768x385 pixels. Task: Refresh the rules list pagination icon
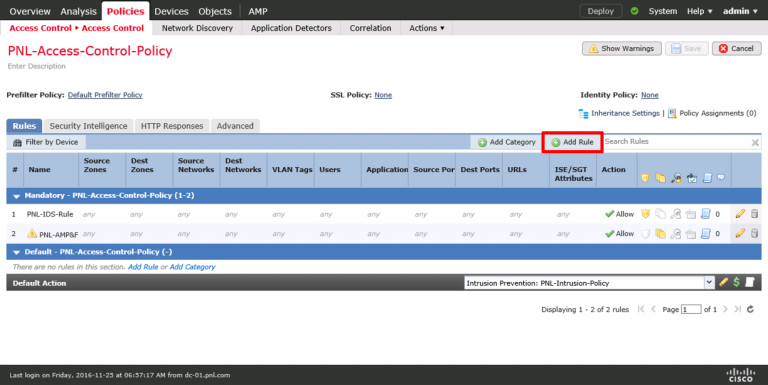pos(750,309)
